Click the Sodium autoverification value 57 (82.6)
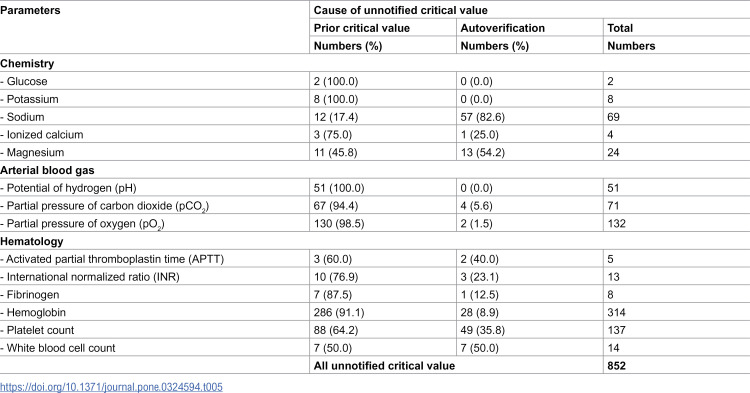 (x=483, y=117)
